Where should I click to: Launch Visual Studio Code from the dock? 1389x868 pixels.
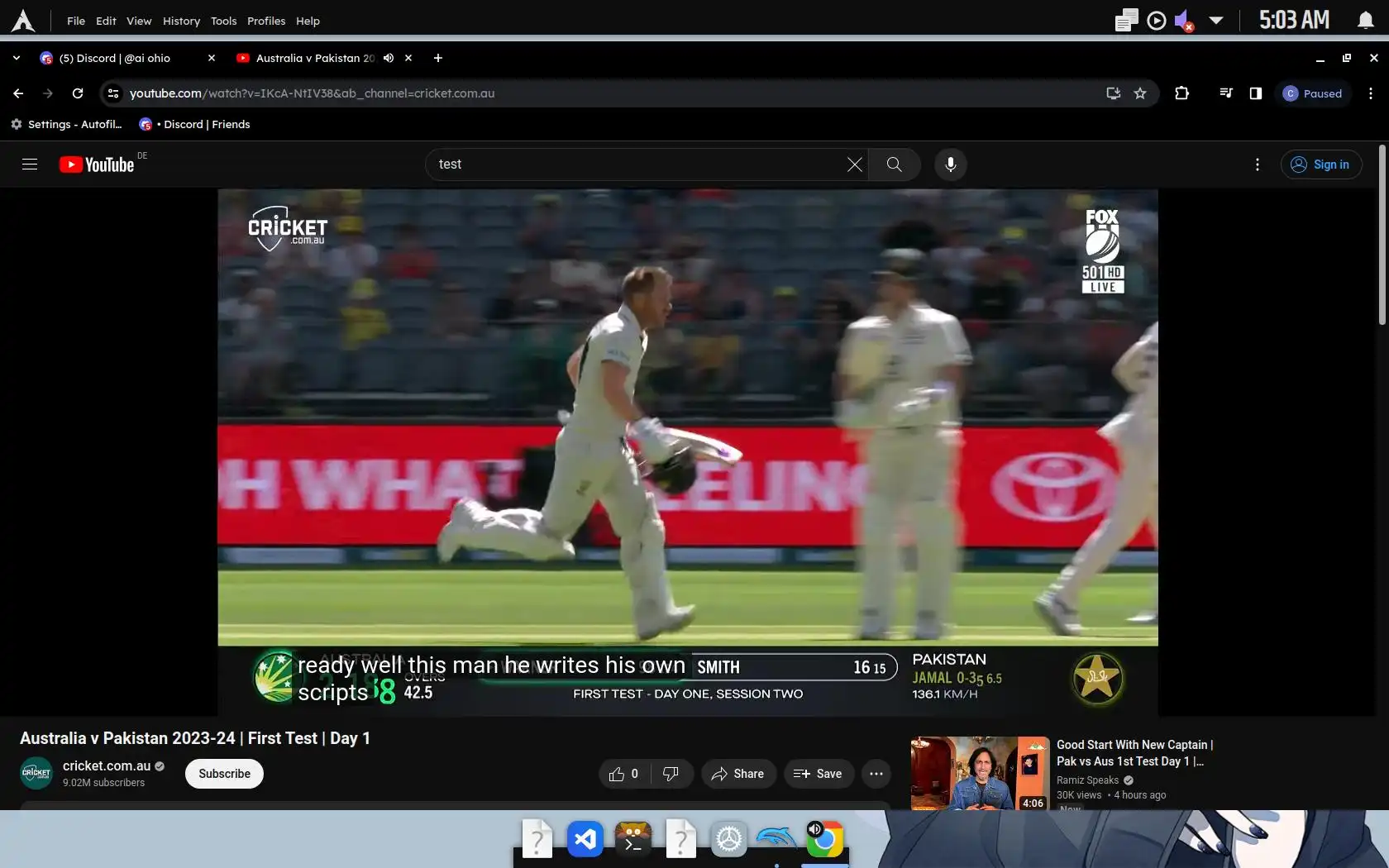(x=585, y=840)
